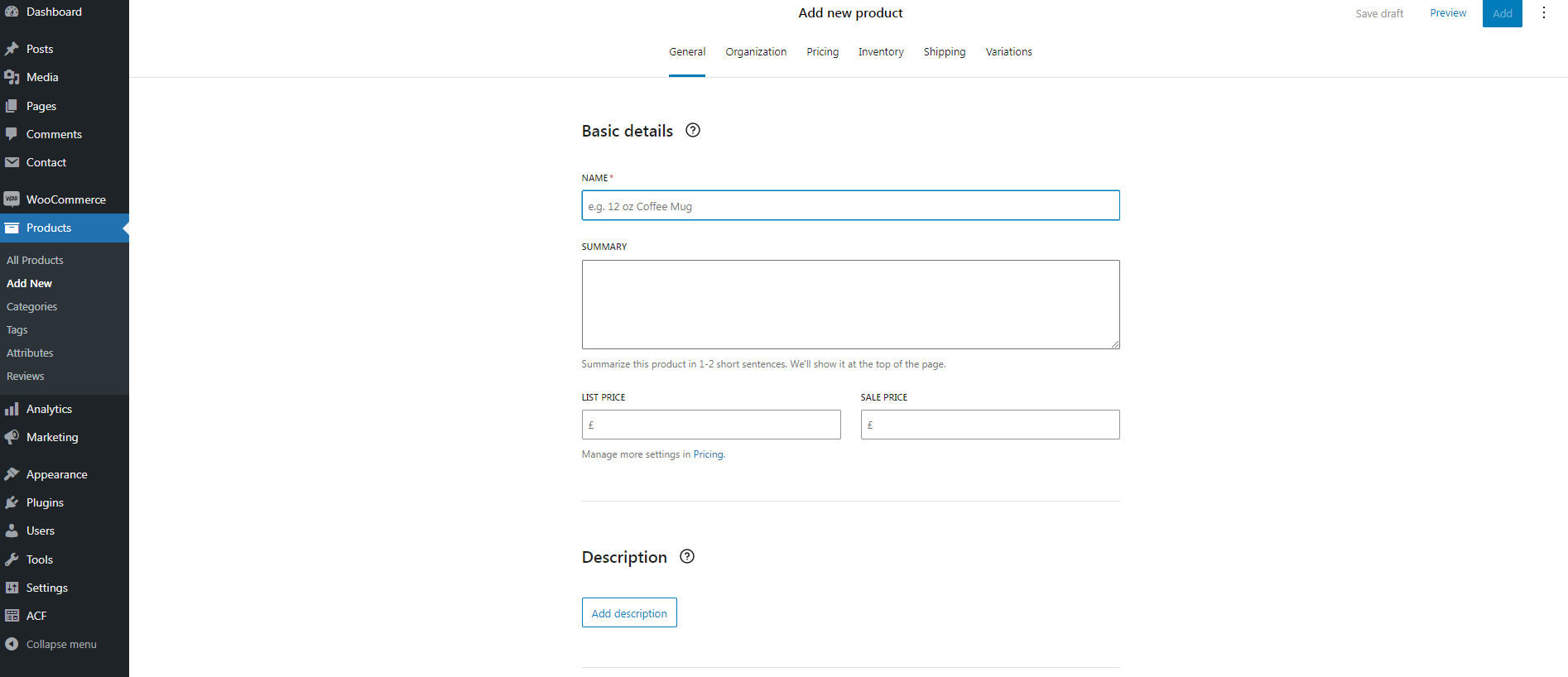Screen dimensions: 1568x677
Task: Click the Analytics bar chart icon
Action: [12, 409]
